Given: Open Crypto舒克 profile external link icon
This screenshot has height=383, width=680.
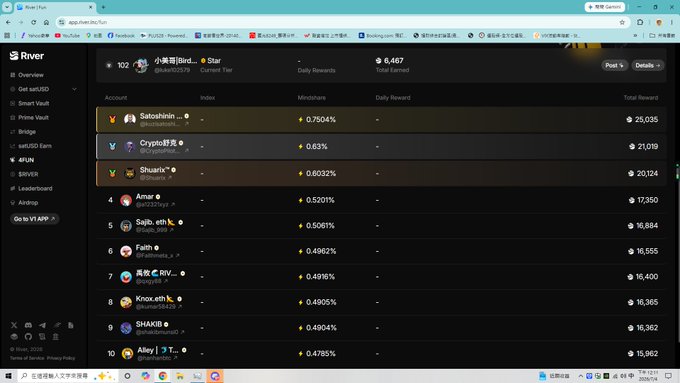Looking at the screenshot, I should tap(186, 151).
